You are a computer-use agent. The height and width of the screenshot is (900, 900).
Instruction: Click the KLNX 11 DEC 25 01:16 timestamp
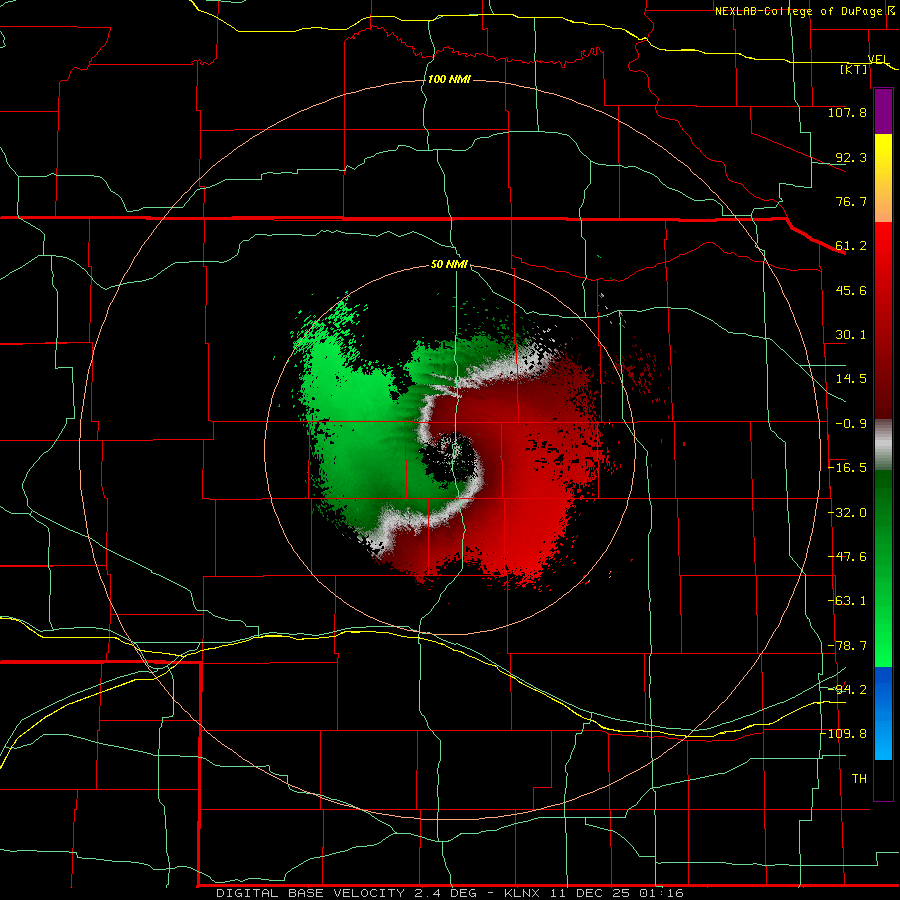click(x=594, y=893)
